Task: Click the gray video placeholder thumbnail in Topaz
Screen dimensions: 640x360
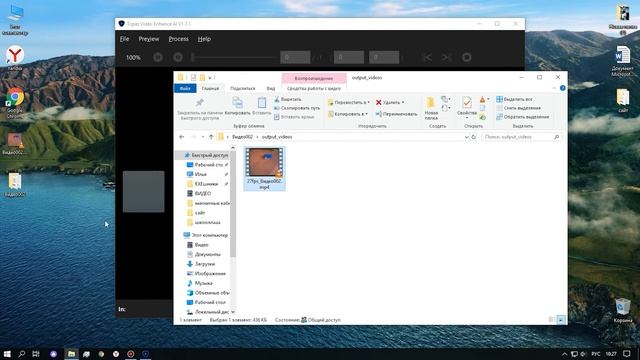Action: 144,191
